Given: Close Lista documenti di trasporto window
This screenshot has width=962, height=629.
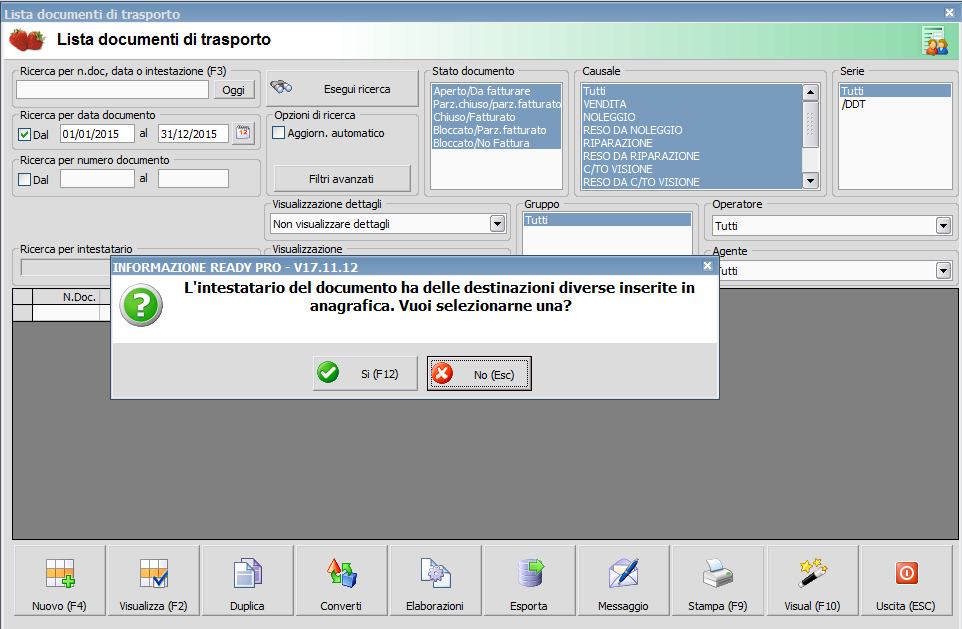Looking at the screenshot, I should click(x=949, y=12).
